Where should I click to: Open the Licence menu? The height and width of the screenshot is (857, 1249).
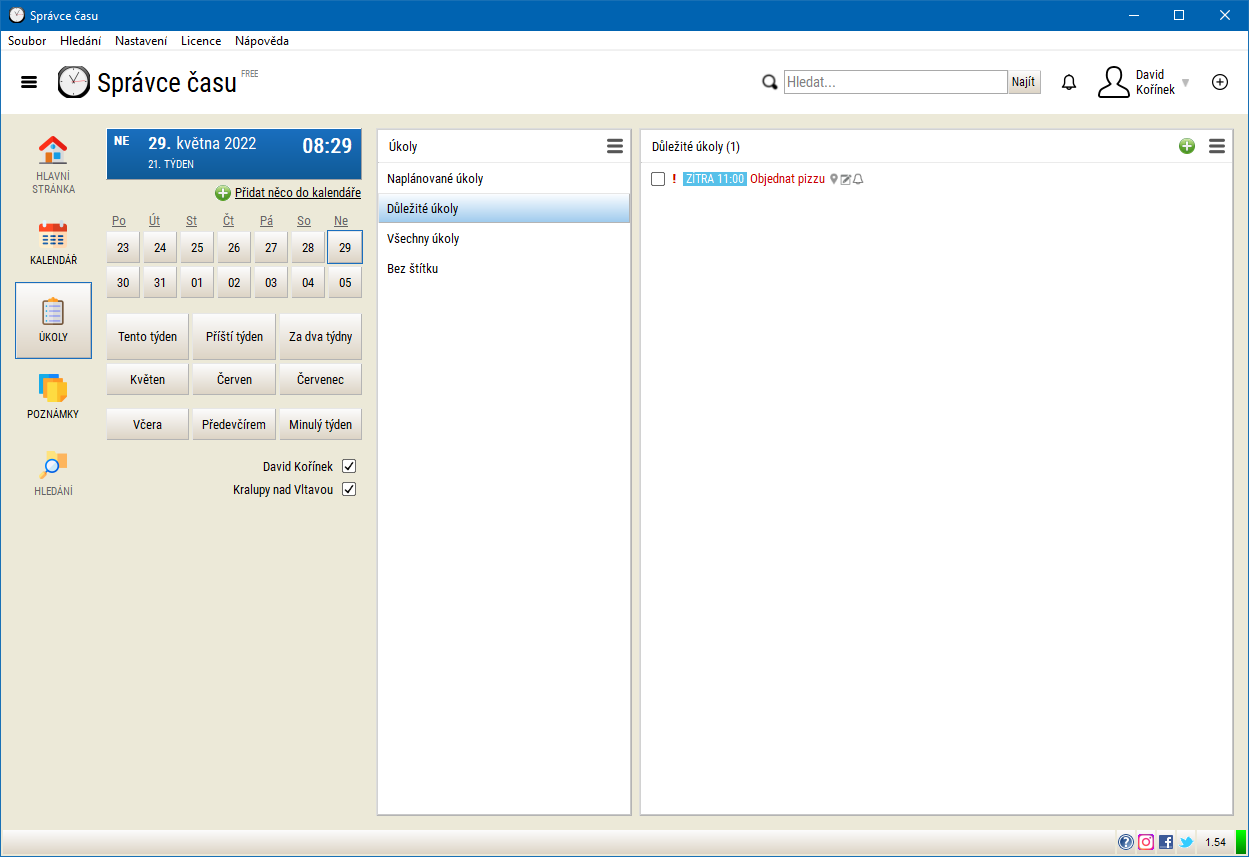click(x=201, y=41)
